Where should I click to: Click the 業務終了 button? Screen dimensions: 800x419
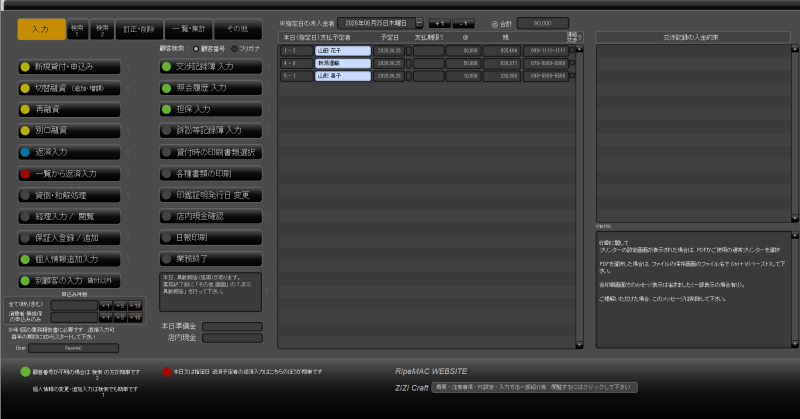[211, 259]
